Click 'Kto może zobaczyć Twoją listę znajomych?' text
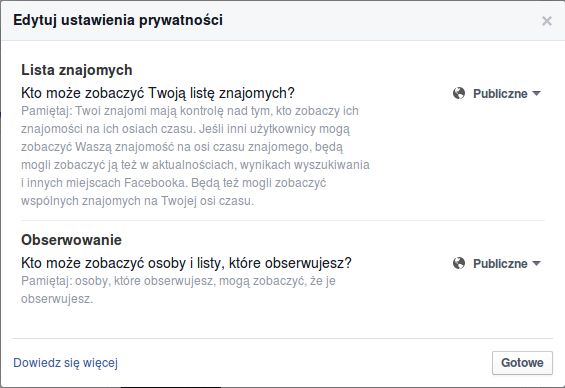The height and width of the screenshot is (388, 565). click(158, 93)
